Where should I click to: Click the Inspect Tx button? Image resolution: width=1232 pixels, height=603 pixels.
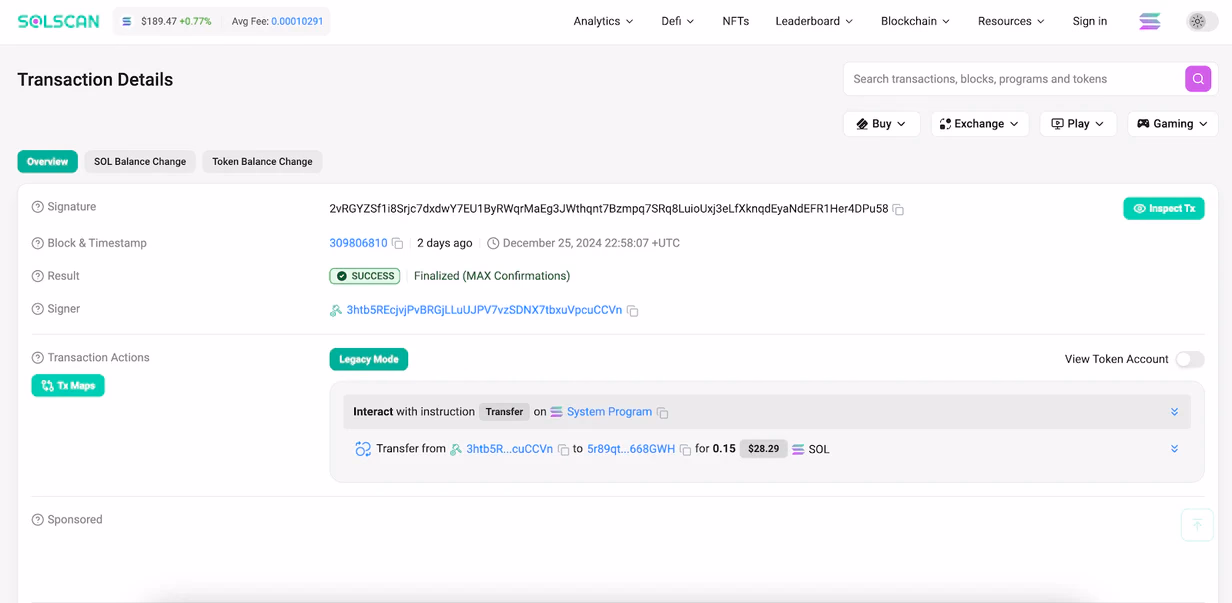pyautogui.click(x=1163, y=208)
